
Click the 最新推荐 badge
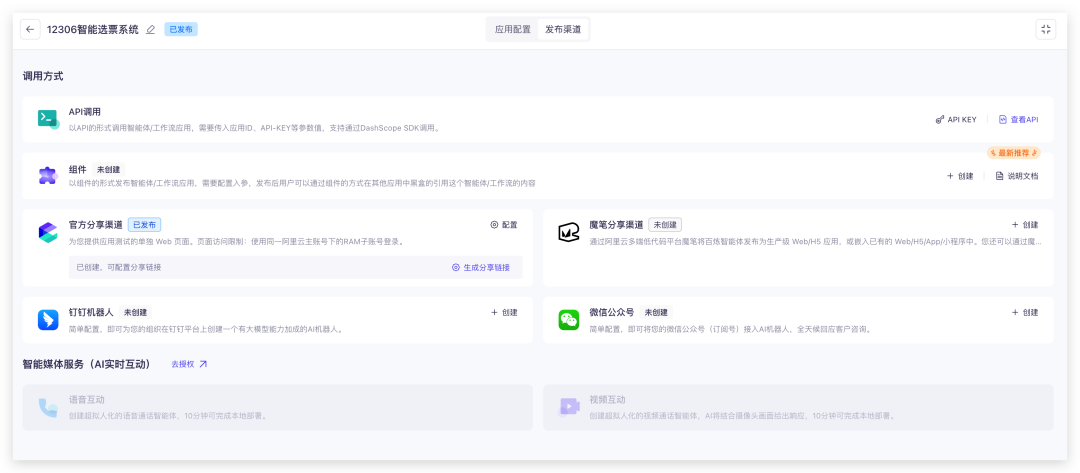(x=1013, y=153)
